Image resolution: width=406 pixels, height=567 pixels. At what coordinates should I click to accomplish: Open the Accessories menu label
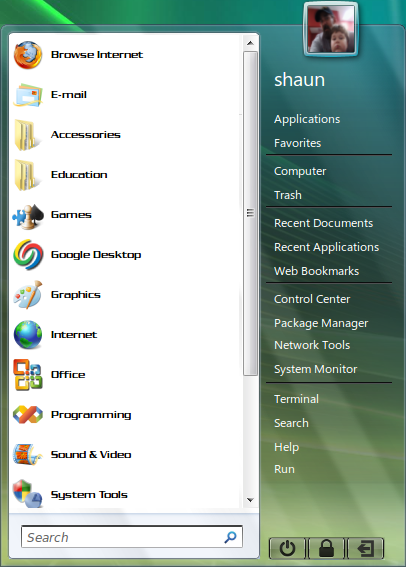86,135
